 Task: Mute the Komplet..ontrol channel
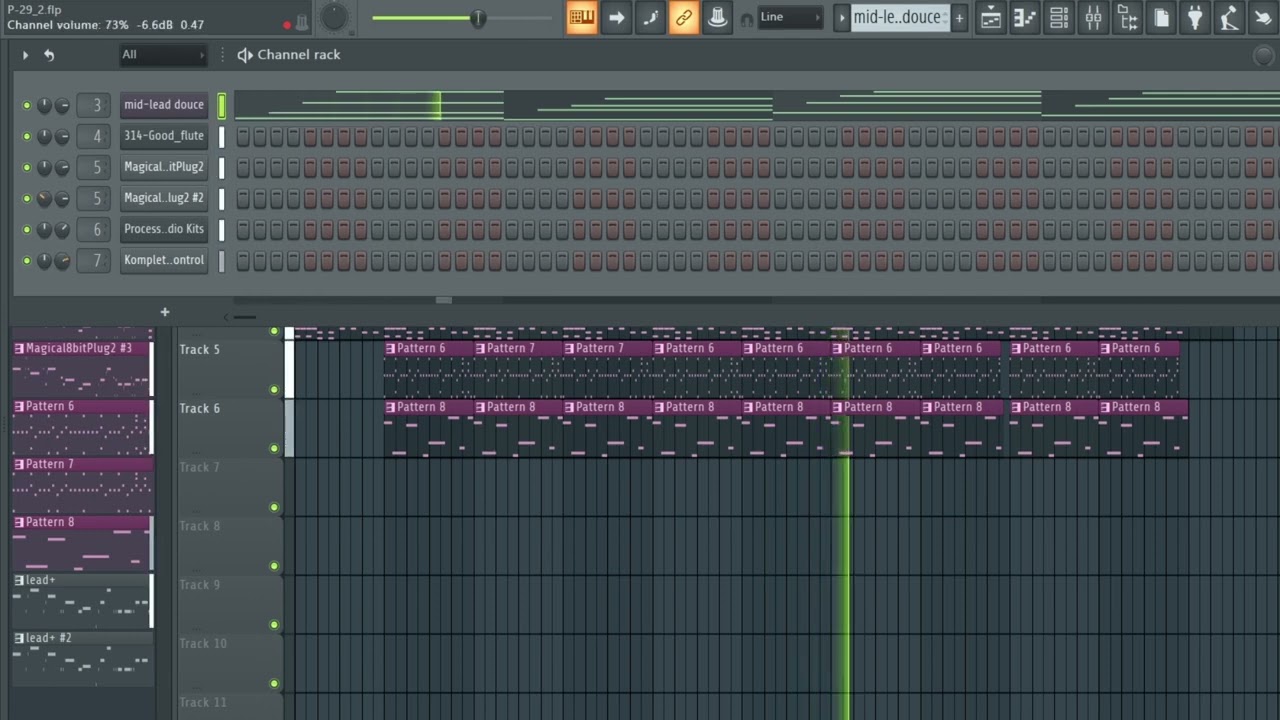(x=27, y=260)
